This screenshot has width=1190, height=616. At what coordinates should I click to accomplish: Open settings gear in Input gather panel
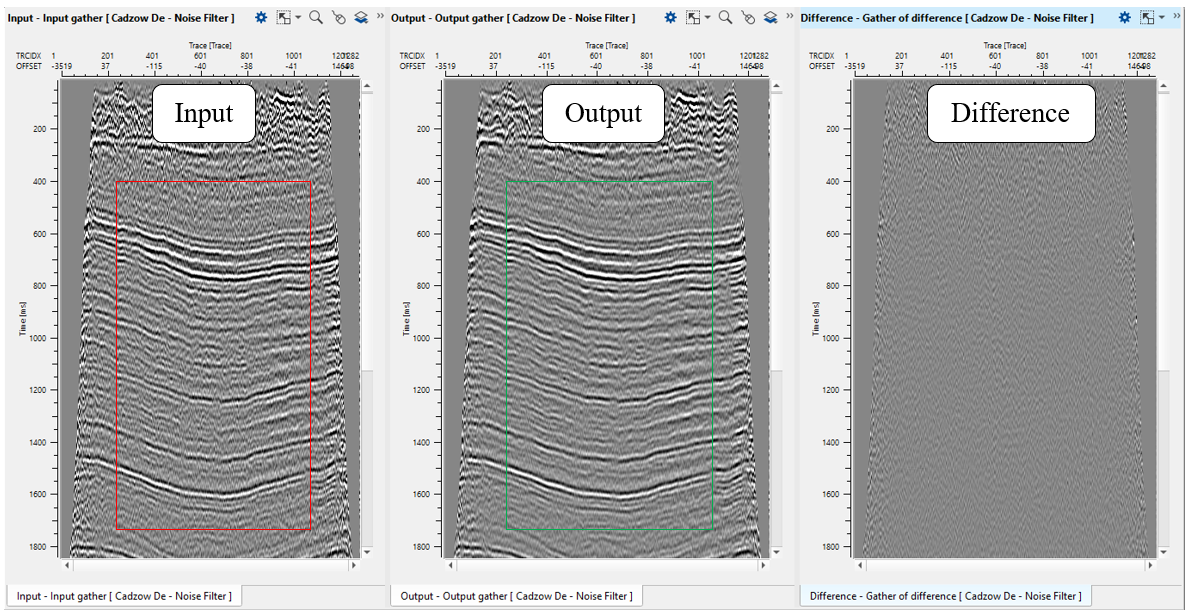(261, 18)
